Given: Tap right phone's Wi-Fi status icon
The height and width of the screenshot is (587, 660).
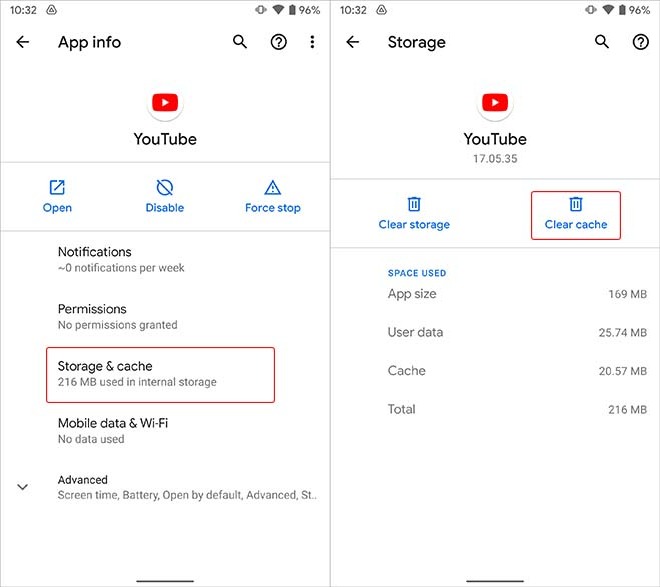Looking at the screenshot, I should point(608,10).
